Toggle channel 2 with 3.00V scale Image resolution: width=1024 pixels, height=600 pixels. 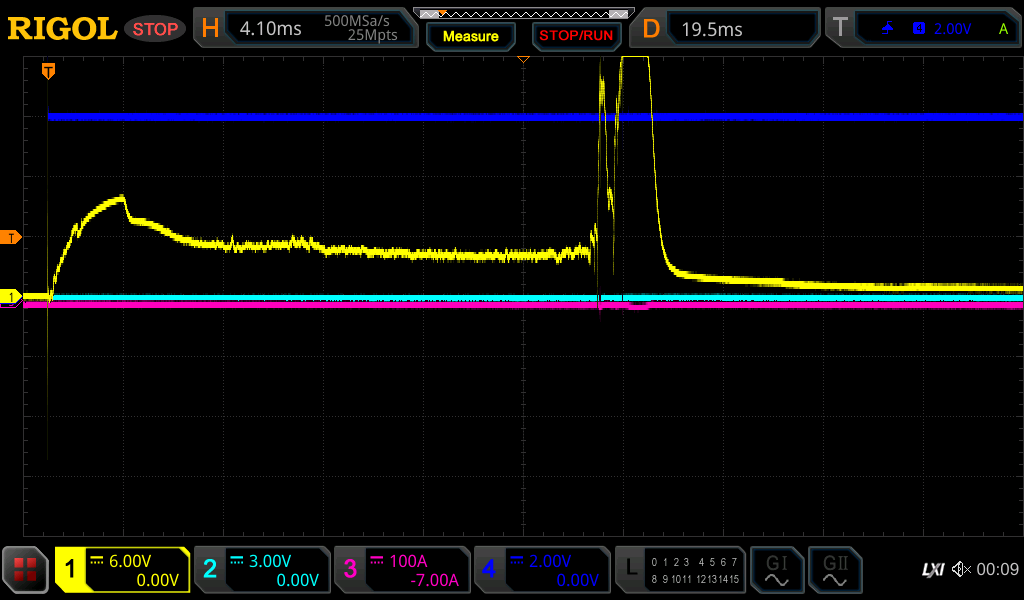point(262,570)
